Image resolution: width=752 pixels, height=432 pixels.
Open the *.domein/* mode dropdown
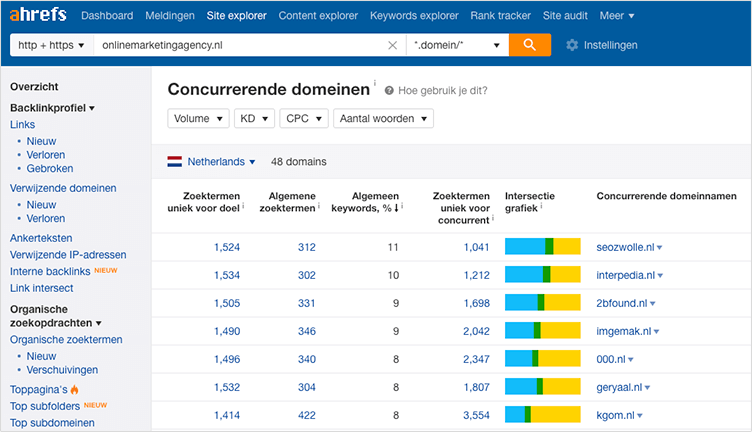click(457, 45)
